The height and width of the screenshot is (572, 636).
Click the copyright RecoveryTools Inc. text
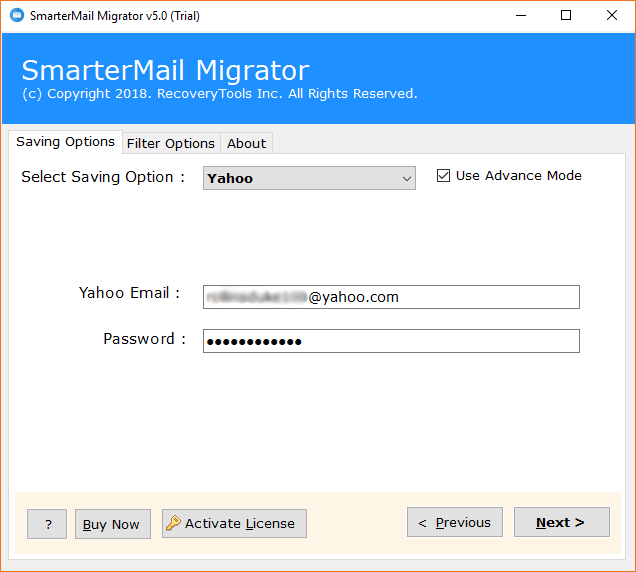219,94
